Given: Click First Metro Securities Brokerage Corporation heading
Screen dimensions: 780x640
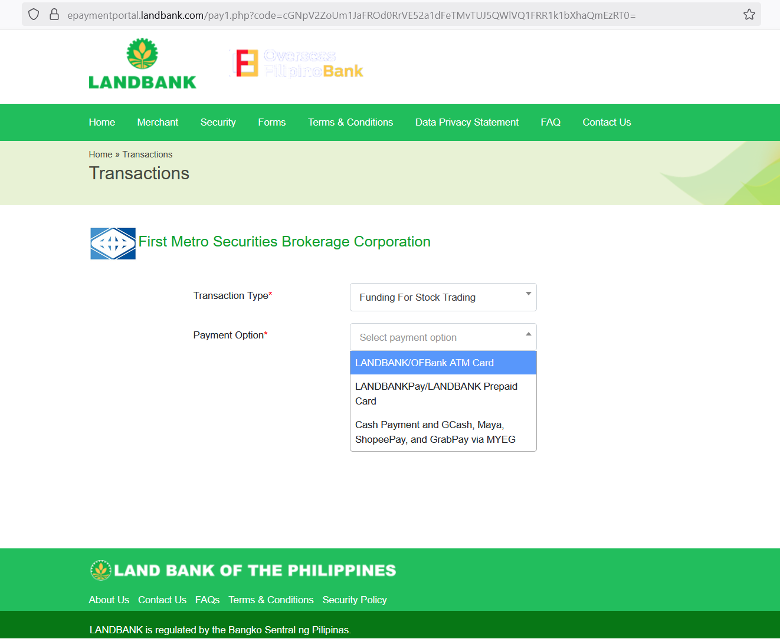Looking at the screenshot, I should [284, 242].
